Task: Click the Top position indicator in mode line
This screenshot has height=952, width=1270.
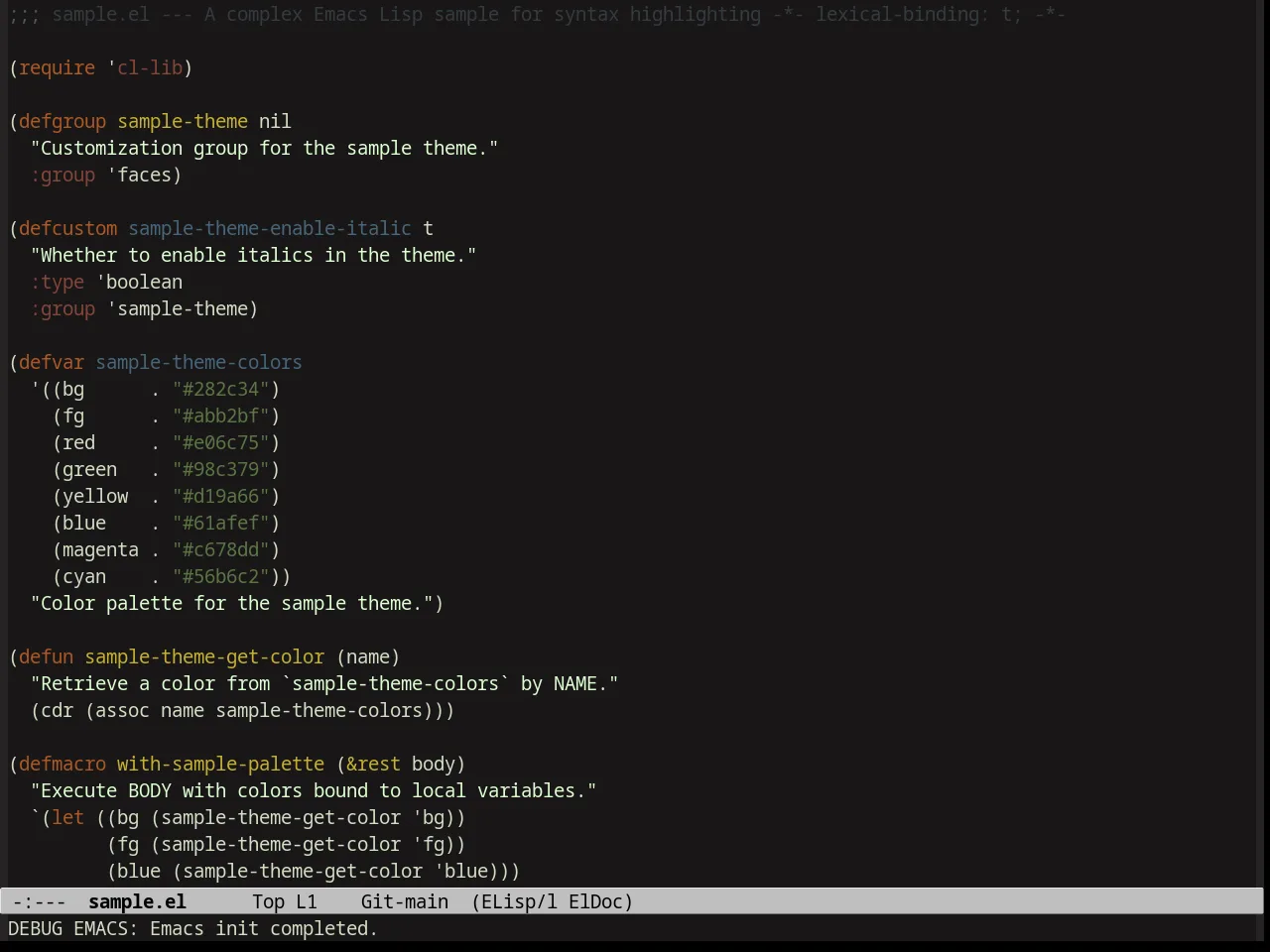Action: click(x=268, y=901)
